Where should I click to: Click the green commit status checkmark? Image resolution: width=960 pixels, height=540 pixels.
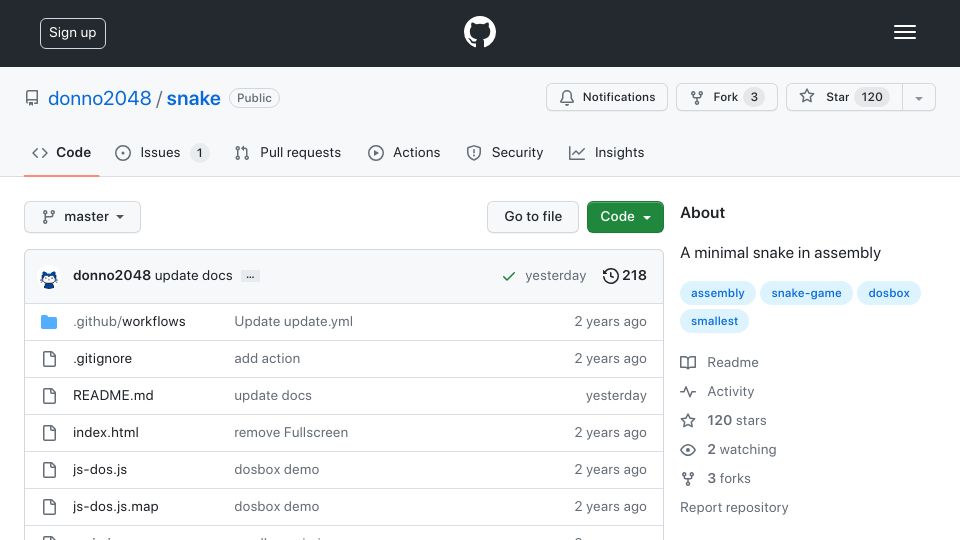(x=508, y=276)
